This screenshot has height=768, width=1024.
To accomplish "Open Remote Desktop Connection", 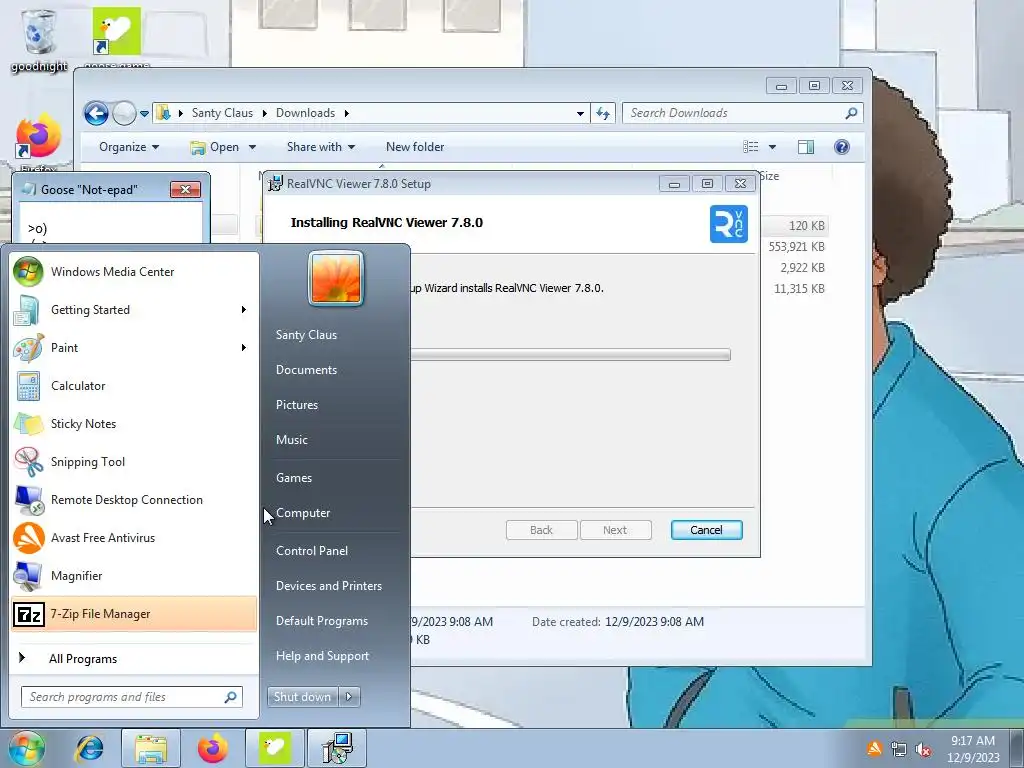I will tap(134, 500).
